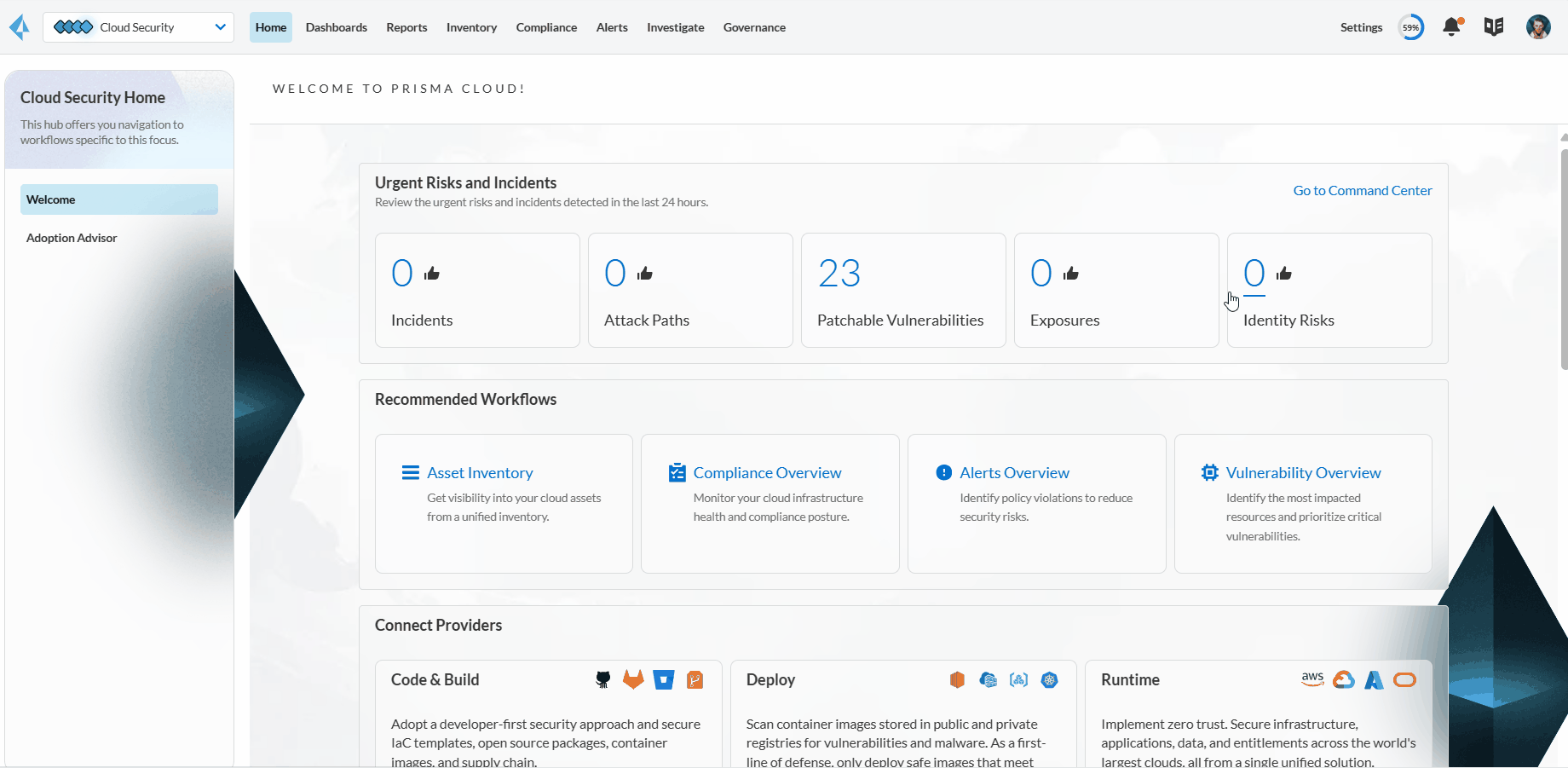1568x768 pixels.
Task: Click the underlined 0 Identity Risks count
Action: click(x=1254, y=274)
